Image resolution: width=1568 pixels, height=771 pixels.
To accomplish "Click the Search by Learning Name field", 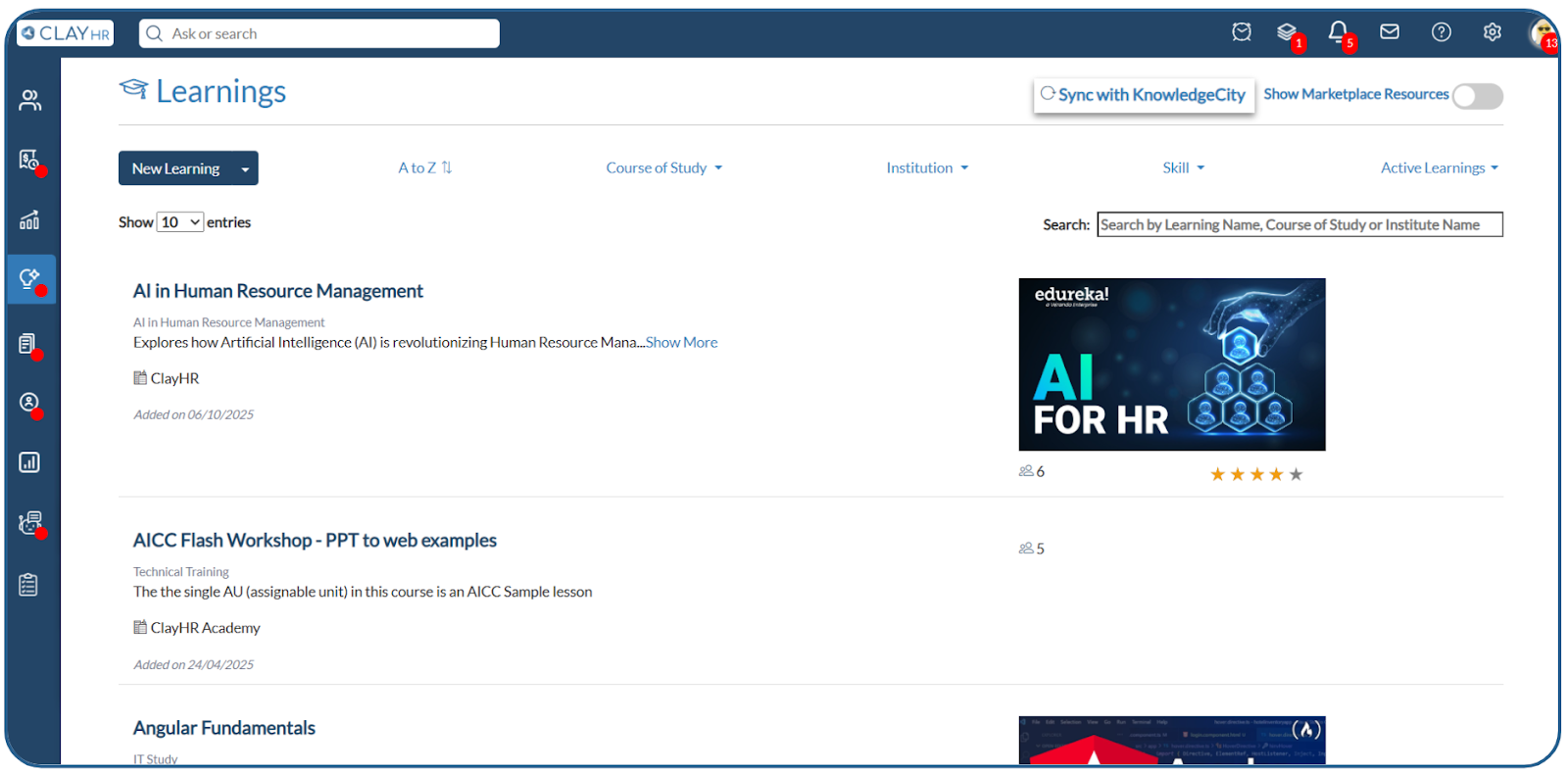I will click(x=1299, y=224).
